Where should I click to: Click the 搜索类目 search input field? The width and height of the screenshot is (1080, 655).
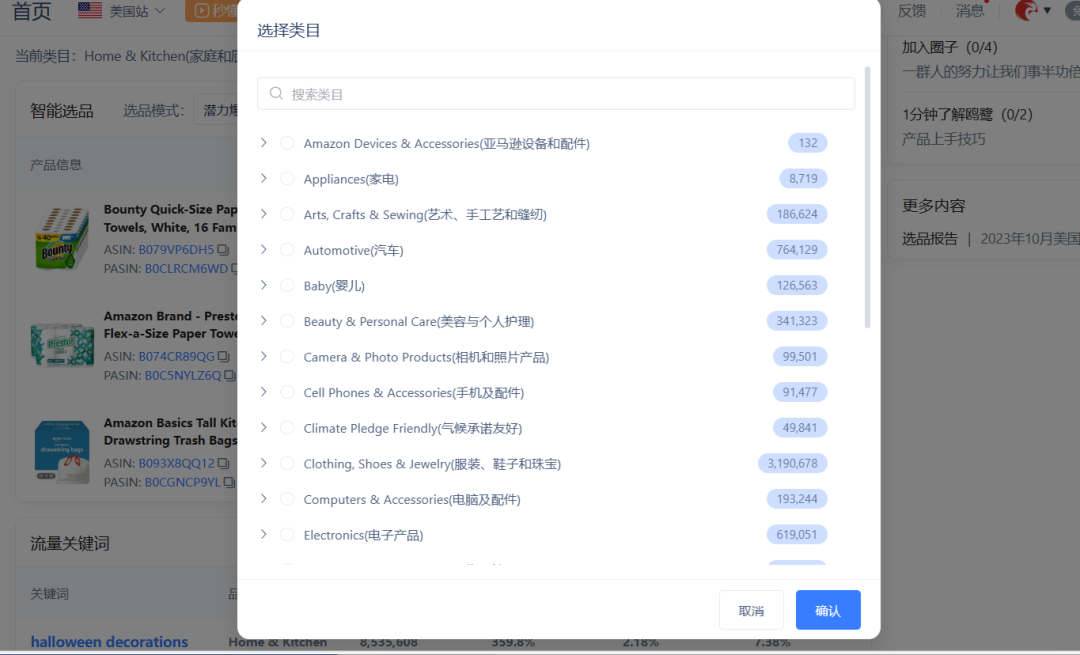point(556,93)
